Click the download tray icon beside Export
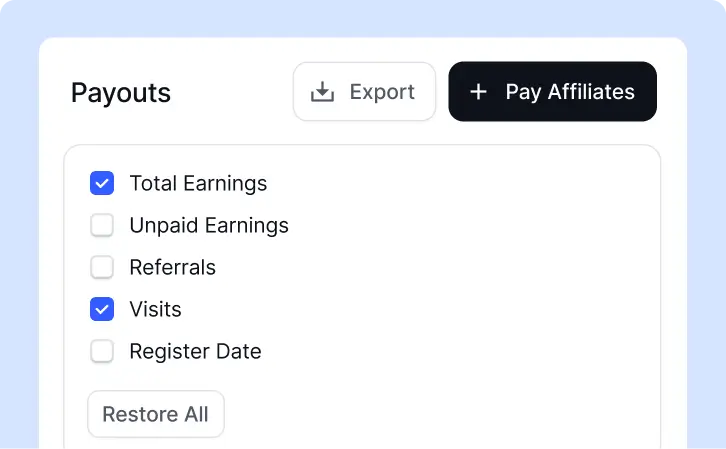 (x=322, y=92)
